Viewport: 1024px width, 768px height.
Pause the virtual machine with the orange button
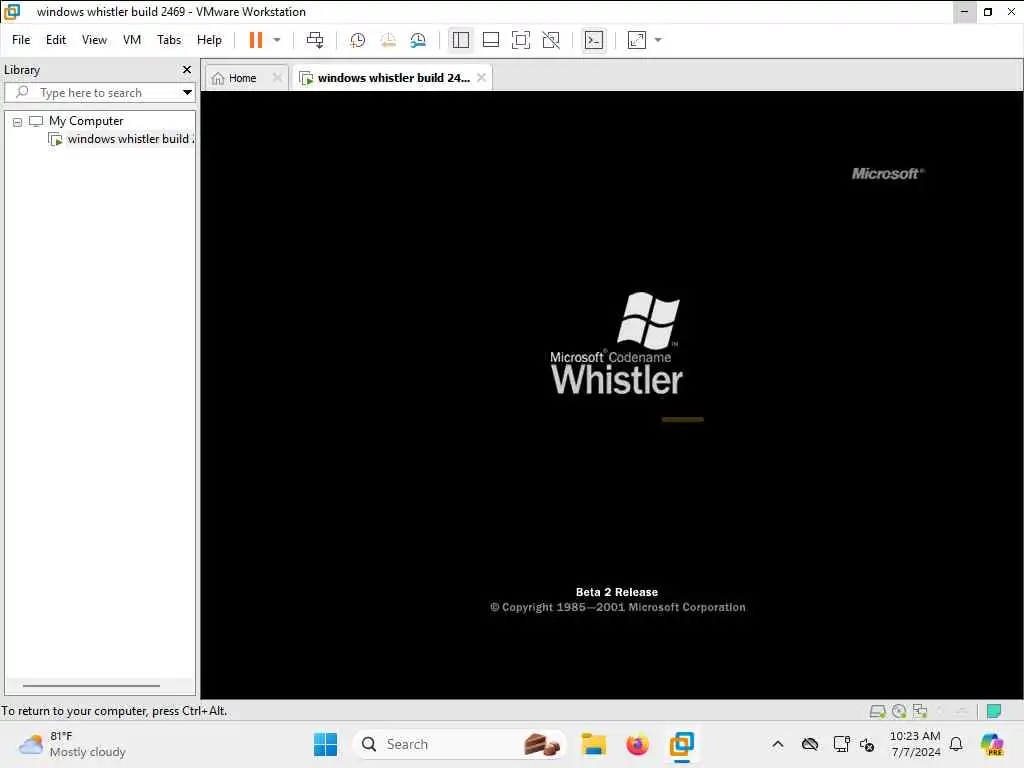click(255, 40)
